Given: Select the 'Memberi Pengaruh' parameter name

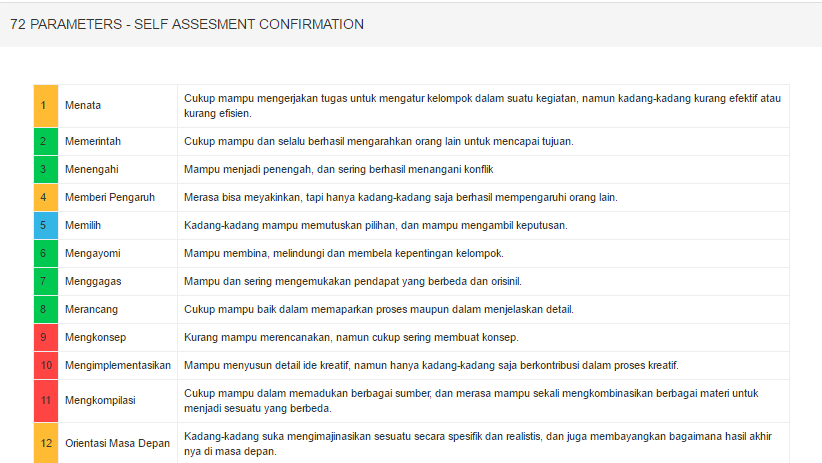Looking at the screenshot, I should click(110, 198).
